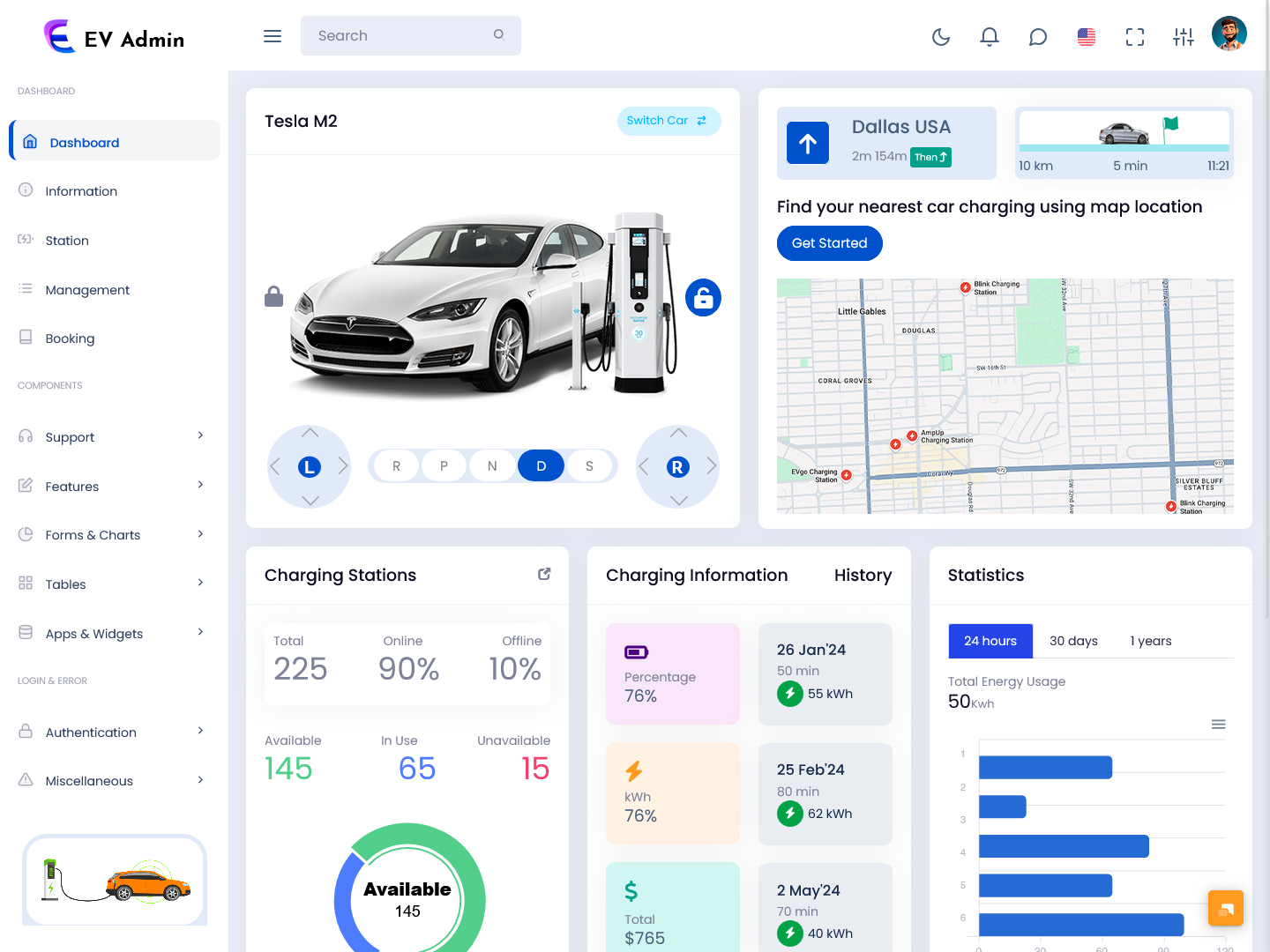Click down arrow on L control
The width and height of the screenshot is (1270, 952).
tap(310, 500)
